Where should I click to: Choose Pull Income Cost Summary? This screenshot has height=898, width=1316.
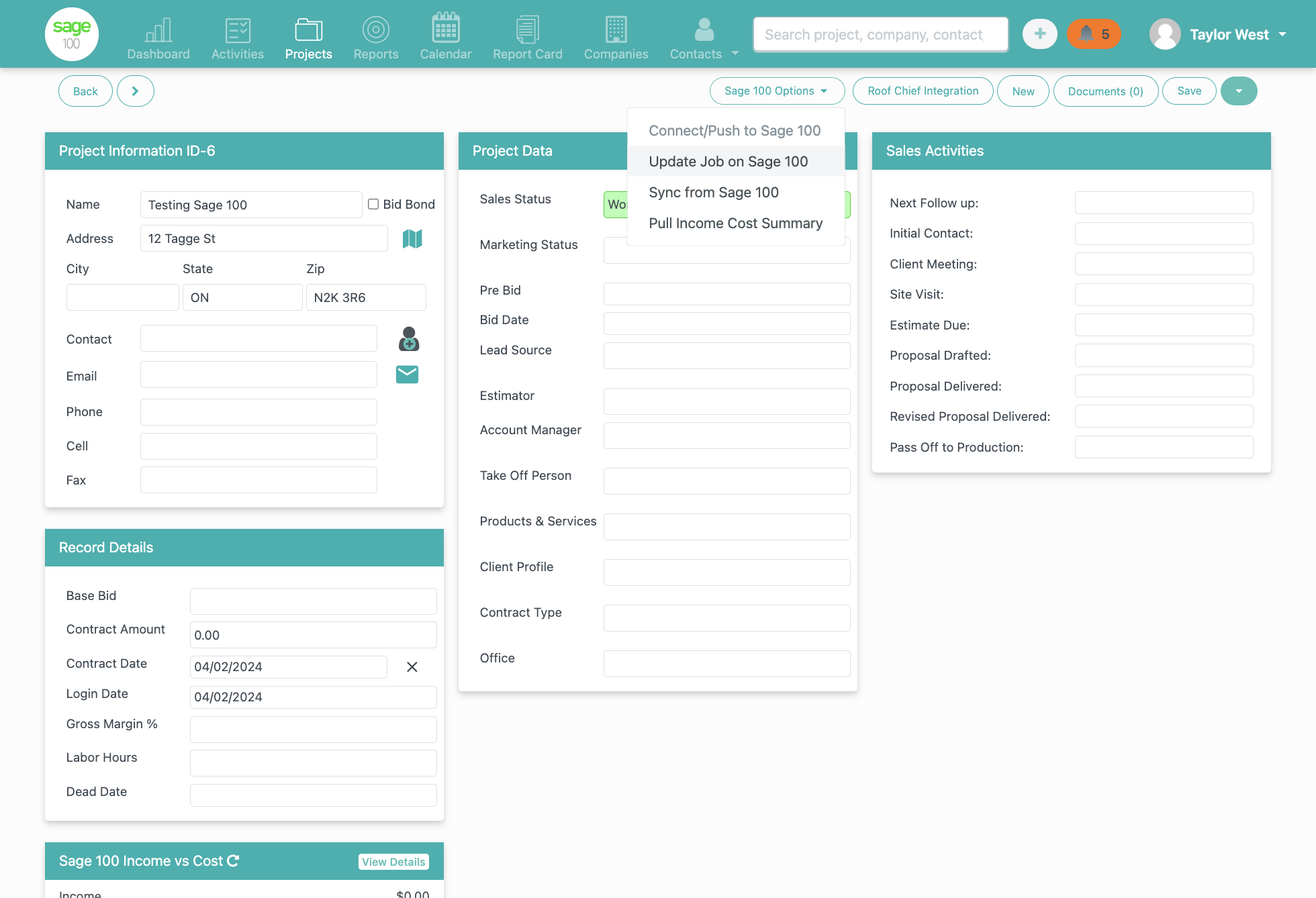[735, 223]
